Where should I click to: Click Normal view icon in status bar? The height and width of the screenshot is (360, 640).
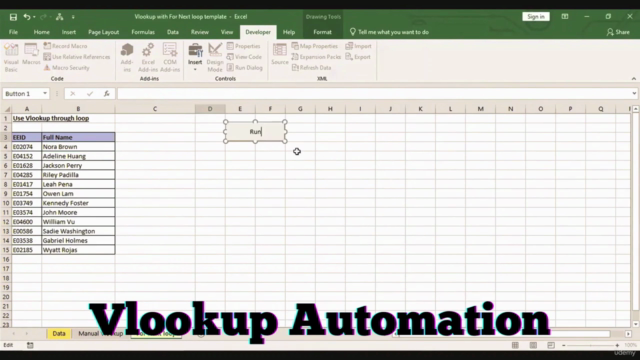(x=515, y=345)
